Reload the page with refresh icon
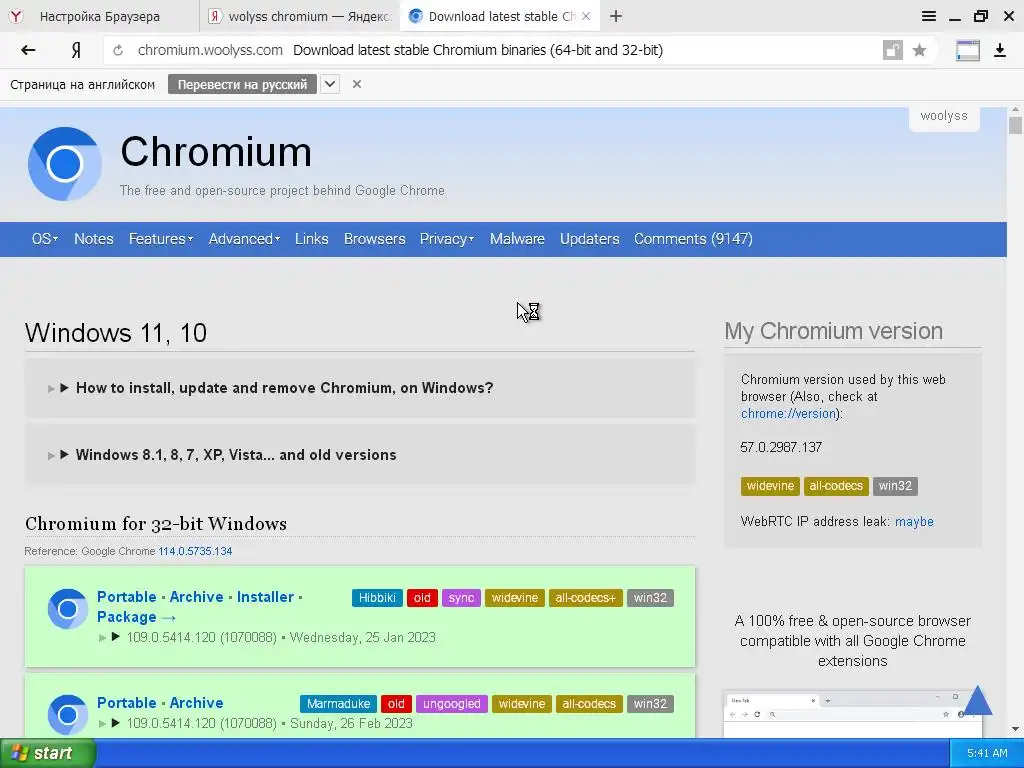The width and height of the screenshot is (1024, 768). pyautogui.click(x=118, y=50)
